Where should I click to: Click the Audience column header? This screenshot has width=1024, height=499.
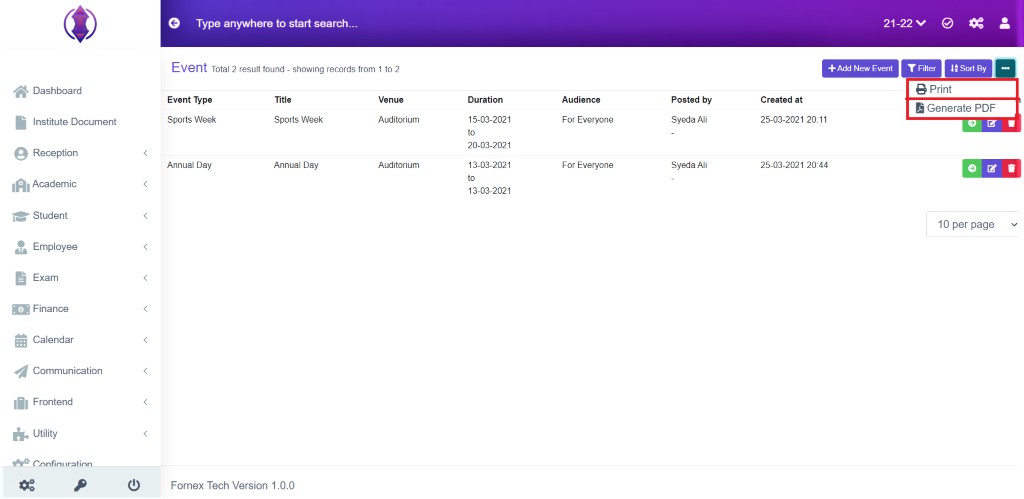(x=581, y=100)
